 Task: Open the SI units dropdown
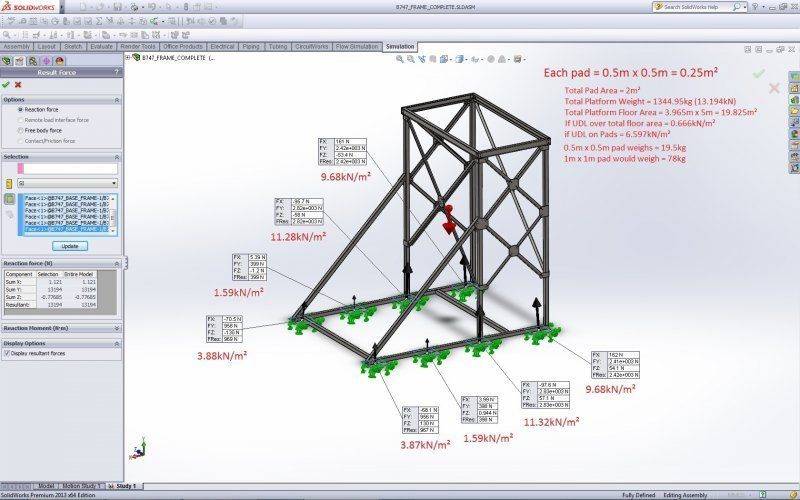68,183
